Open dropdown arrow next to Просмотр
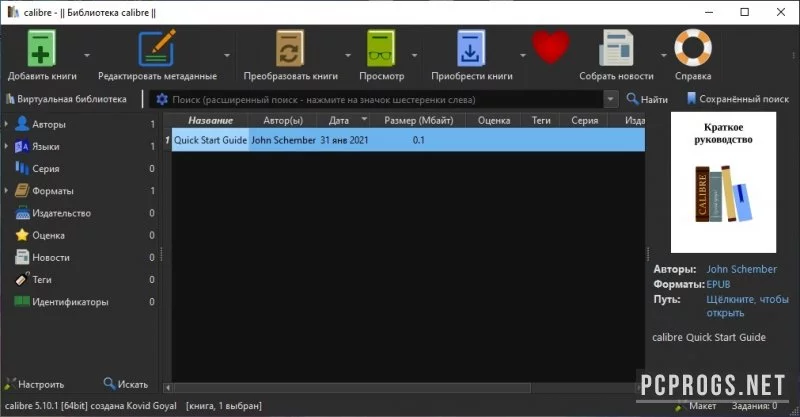The height and width of the screenshot is (417, 800). pyautogui.click(x=414, y=55)
